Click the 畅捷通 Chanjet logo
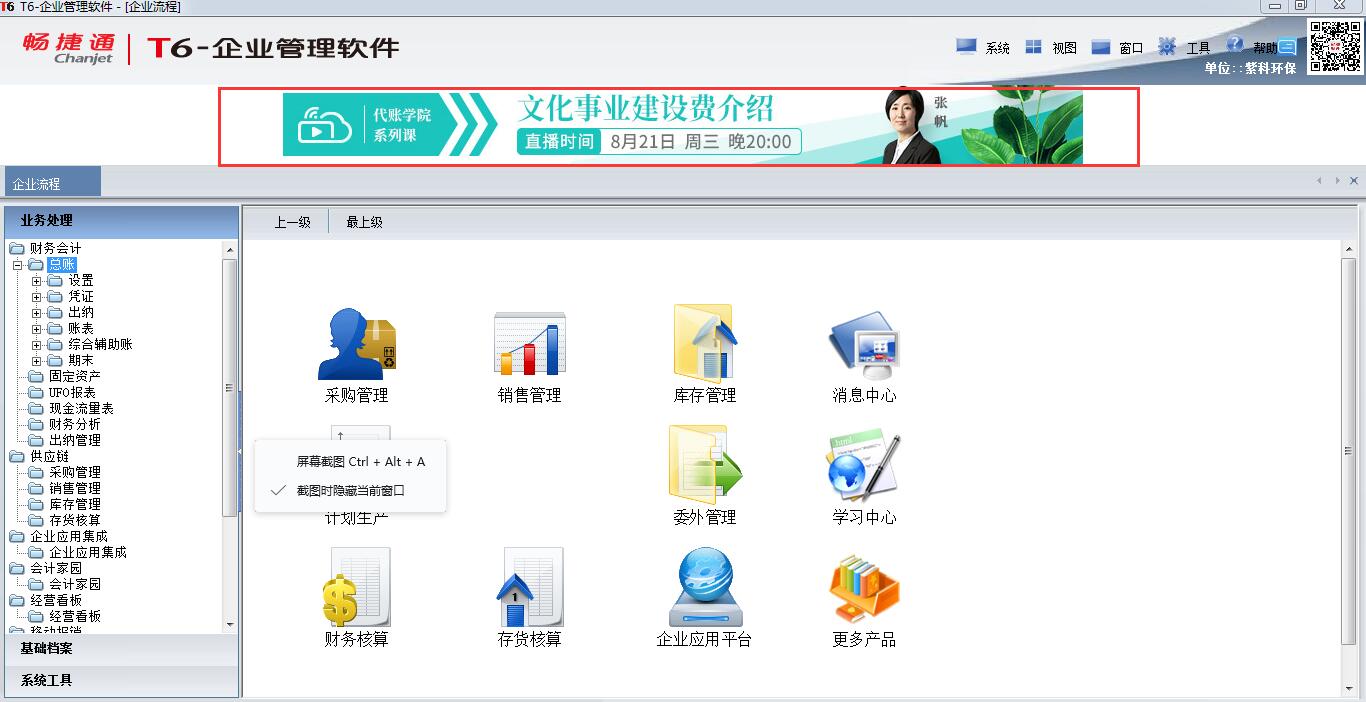Image resolution: width=1366 pixels, height=702 pixels. 69,48
